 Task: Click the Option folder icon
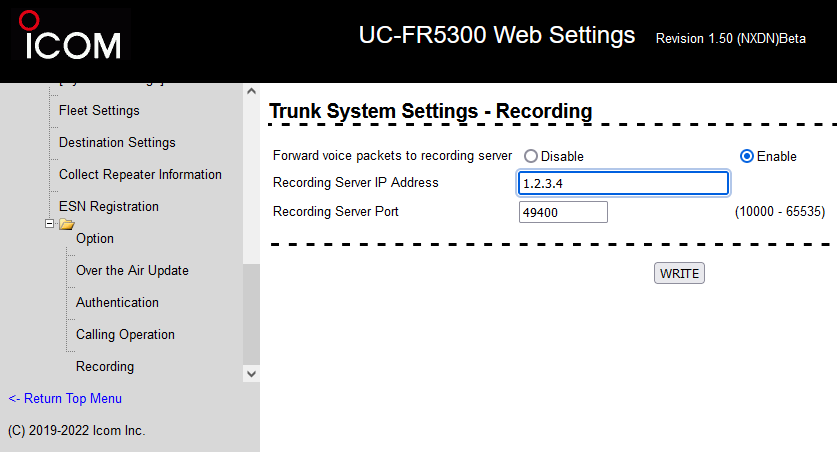[67, 224]
